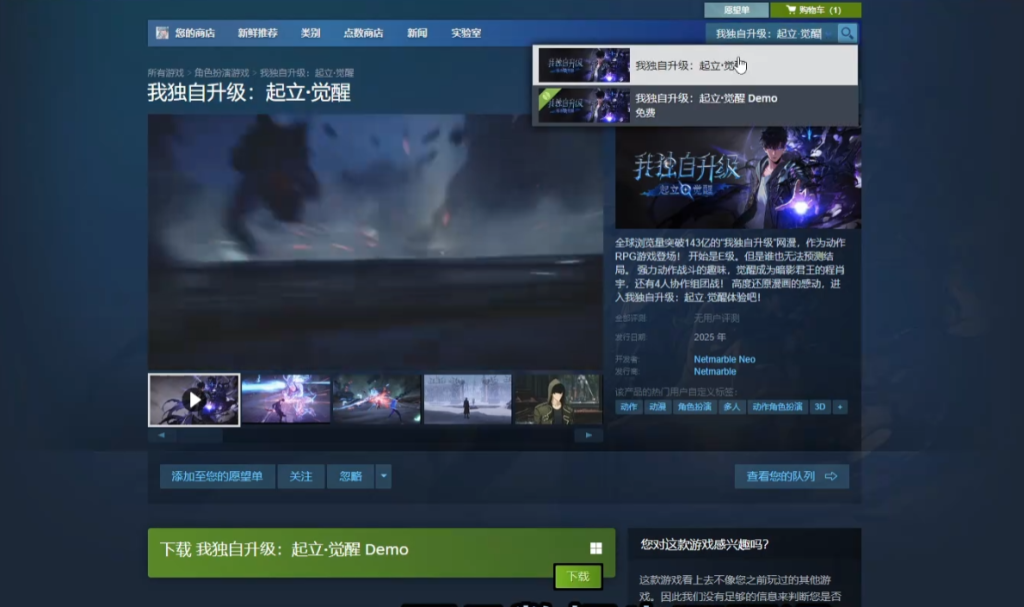Screen dimensions: 1024x607
Task: Click the game title breadcrumb link
Action: click(306, 73)
